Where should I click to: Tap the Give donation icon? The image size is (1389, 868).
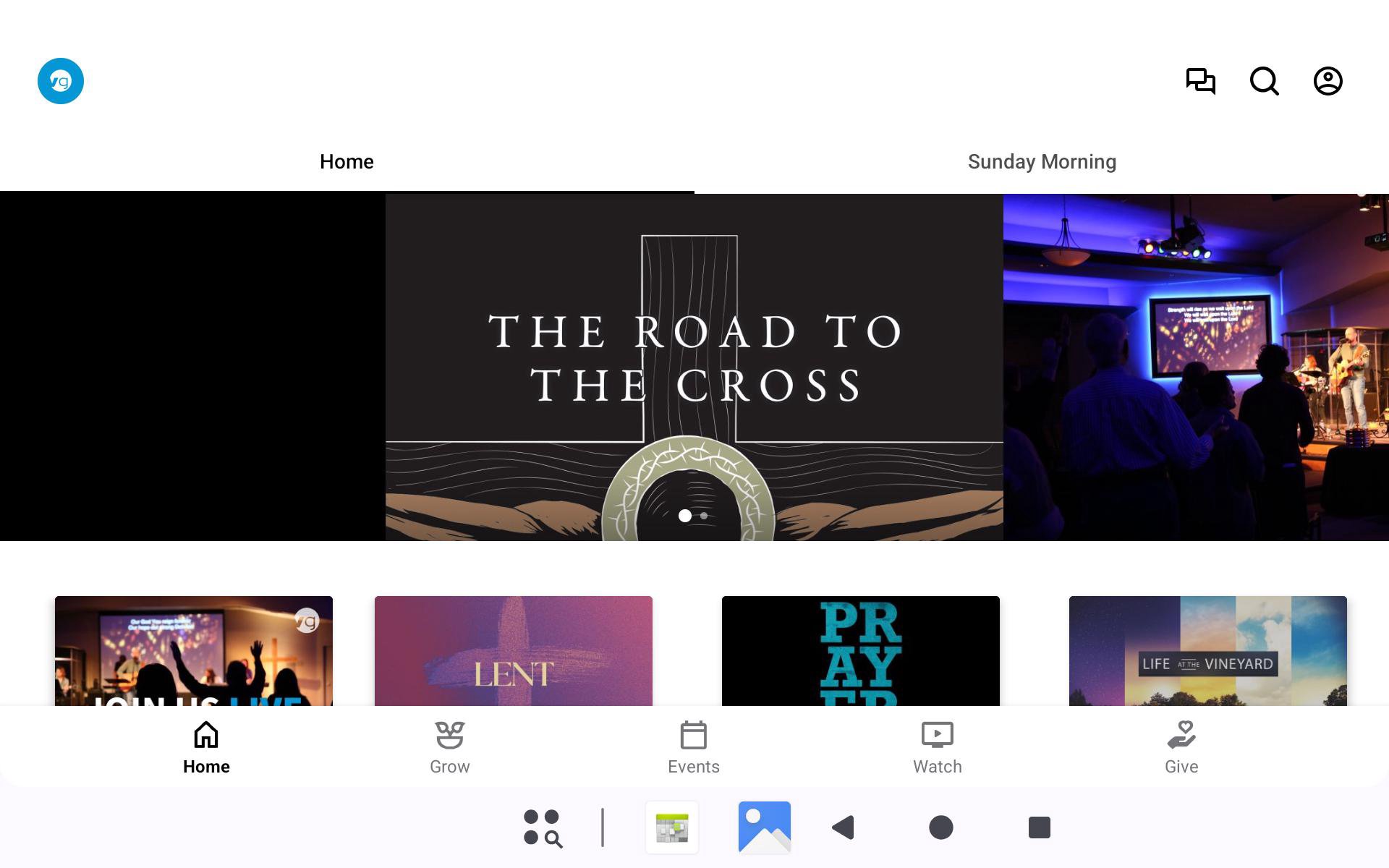[x=1181, y=748]
